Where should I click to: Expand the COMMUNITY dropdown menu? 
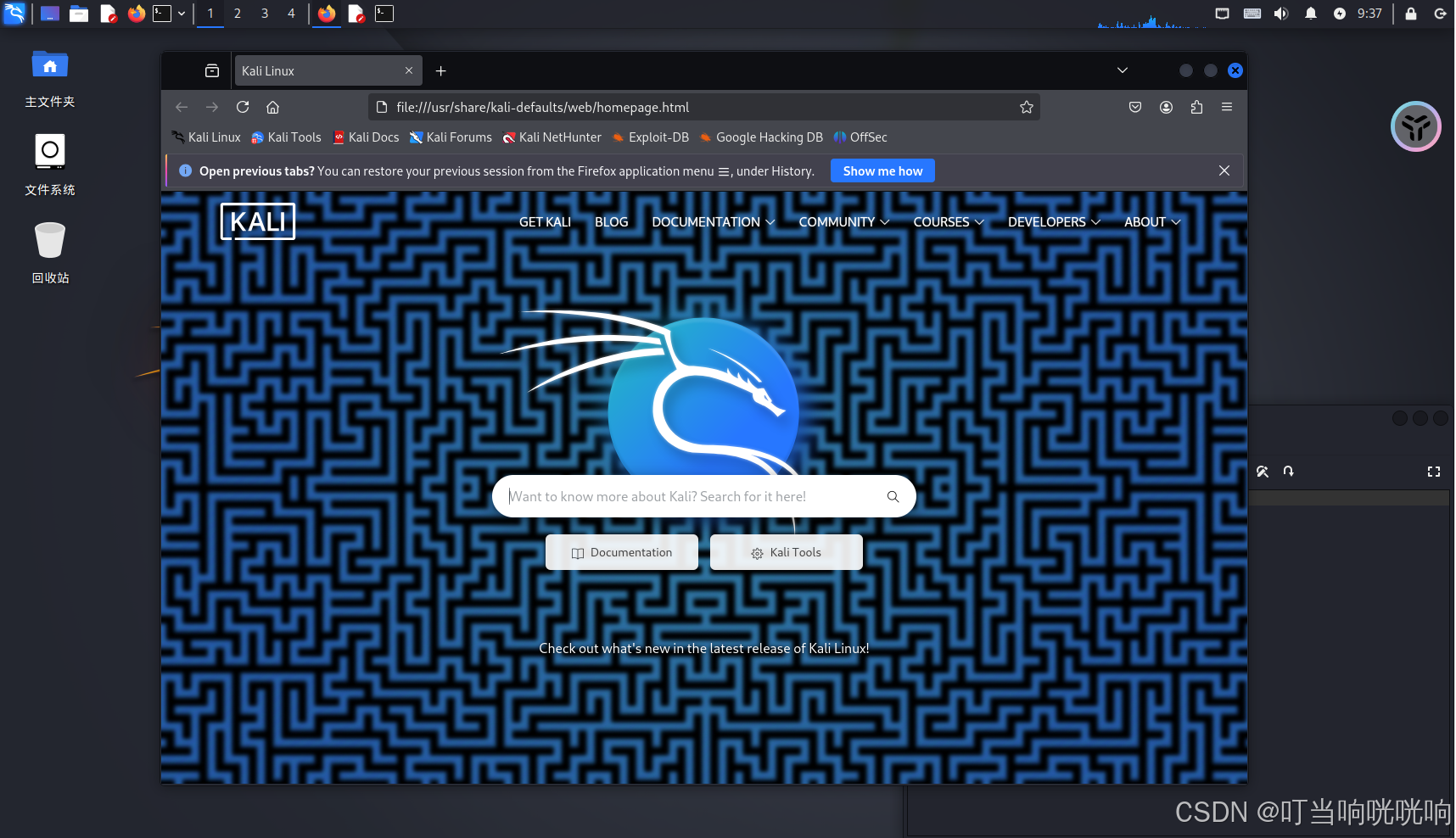[843, 222]
